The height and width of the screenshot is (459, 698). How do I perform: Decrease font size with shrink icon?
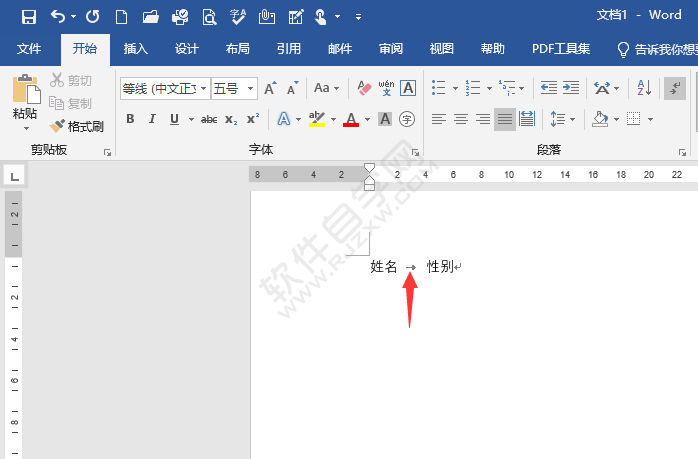292,89
